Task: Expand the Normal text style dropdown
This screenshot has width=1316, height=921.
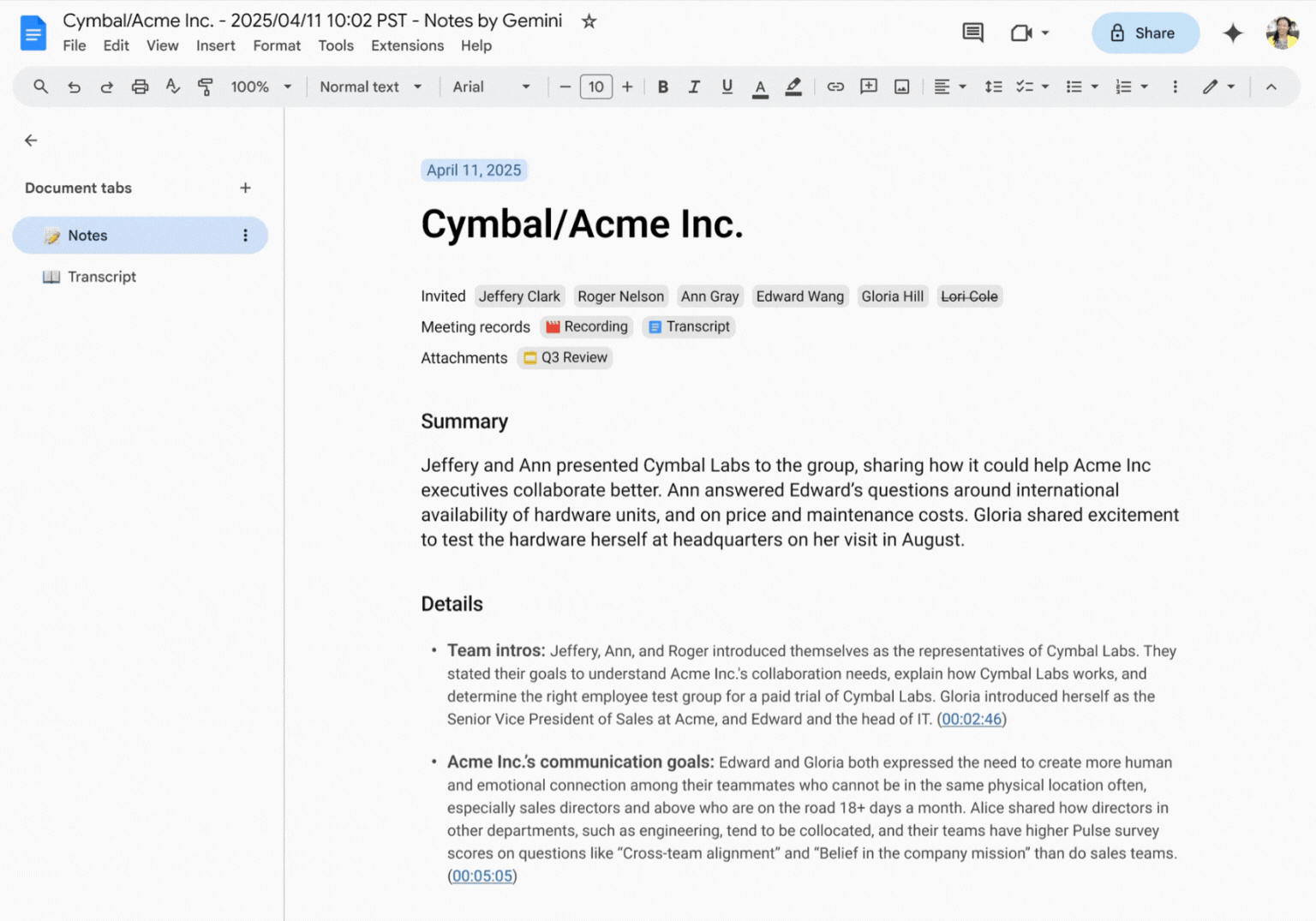Action: tap(370, 87)
